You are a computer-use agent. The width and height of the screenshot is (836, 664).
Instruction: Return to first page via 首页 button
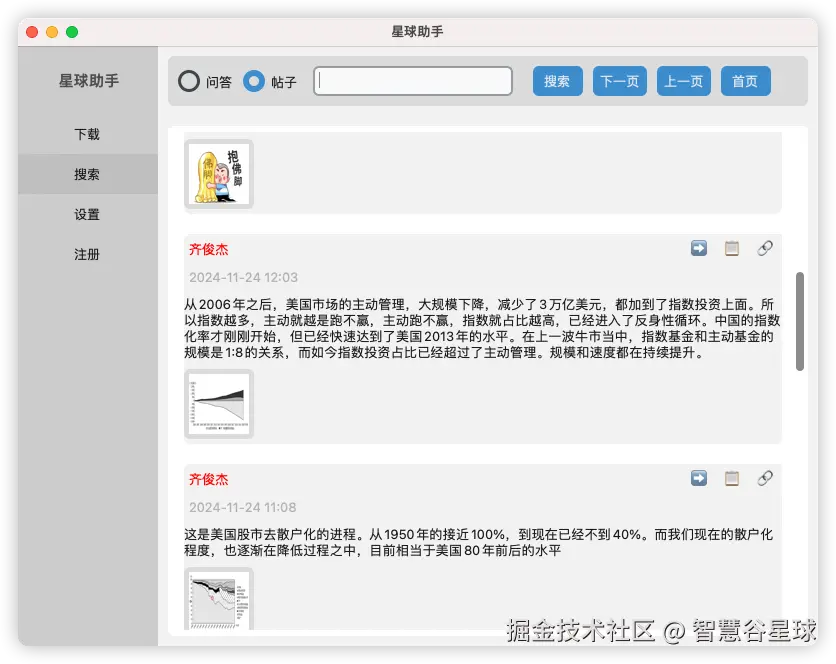[745, 81]
